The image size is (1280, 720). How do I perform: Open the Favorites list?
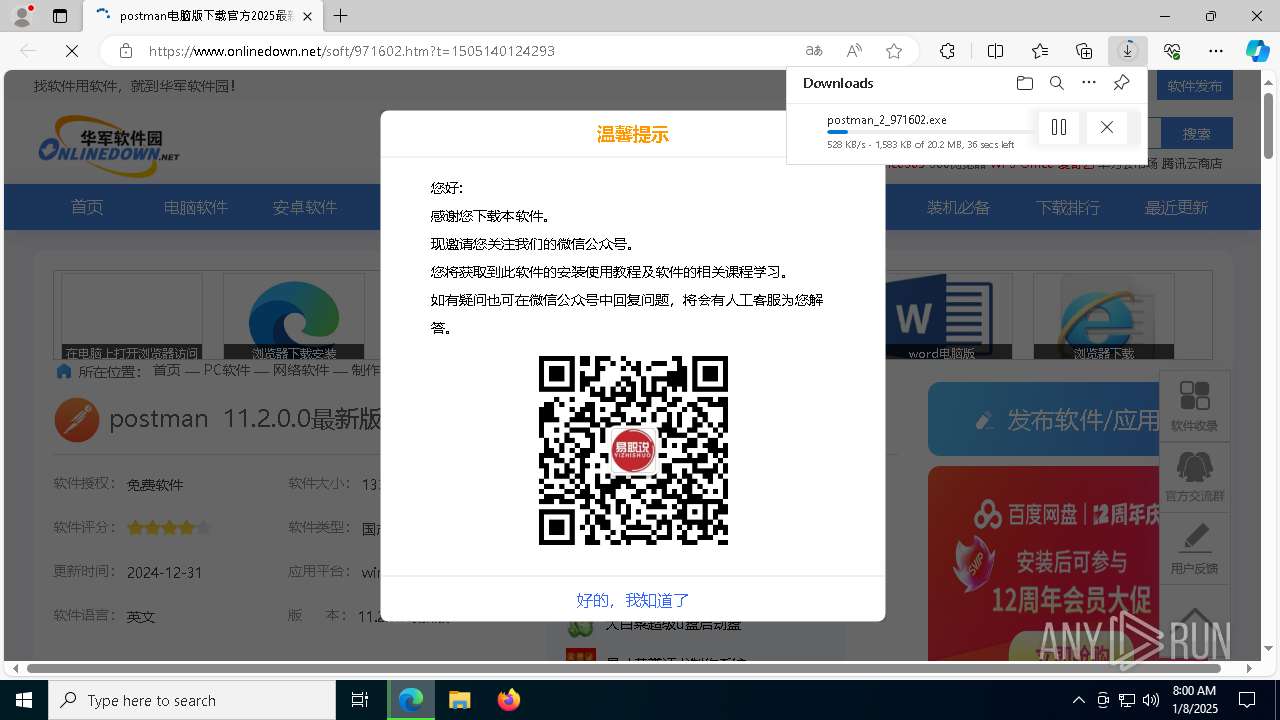(1040, 51)
